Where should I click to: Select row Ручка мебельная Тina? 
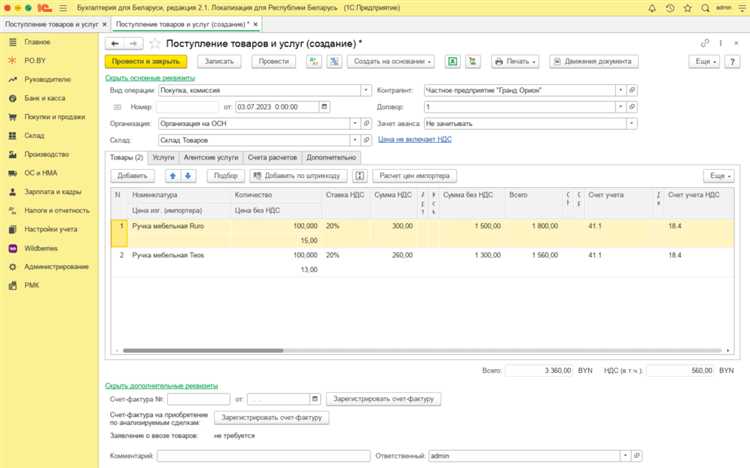422,262
